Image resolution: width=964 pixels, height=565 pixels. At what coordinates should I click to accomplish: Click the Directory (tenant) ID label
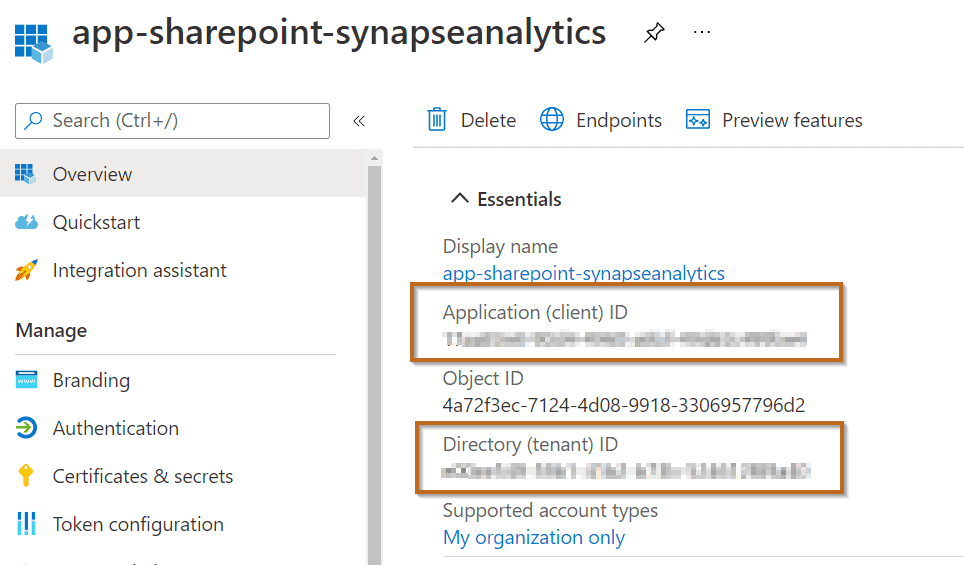tap(530, 444)
